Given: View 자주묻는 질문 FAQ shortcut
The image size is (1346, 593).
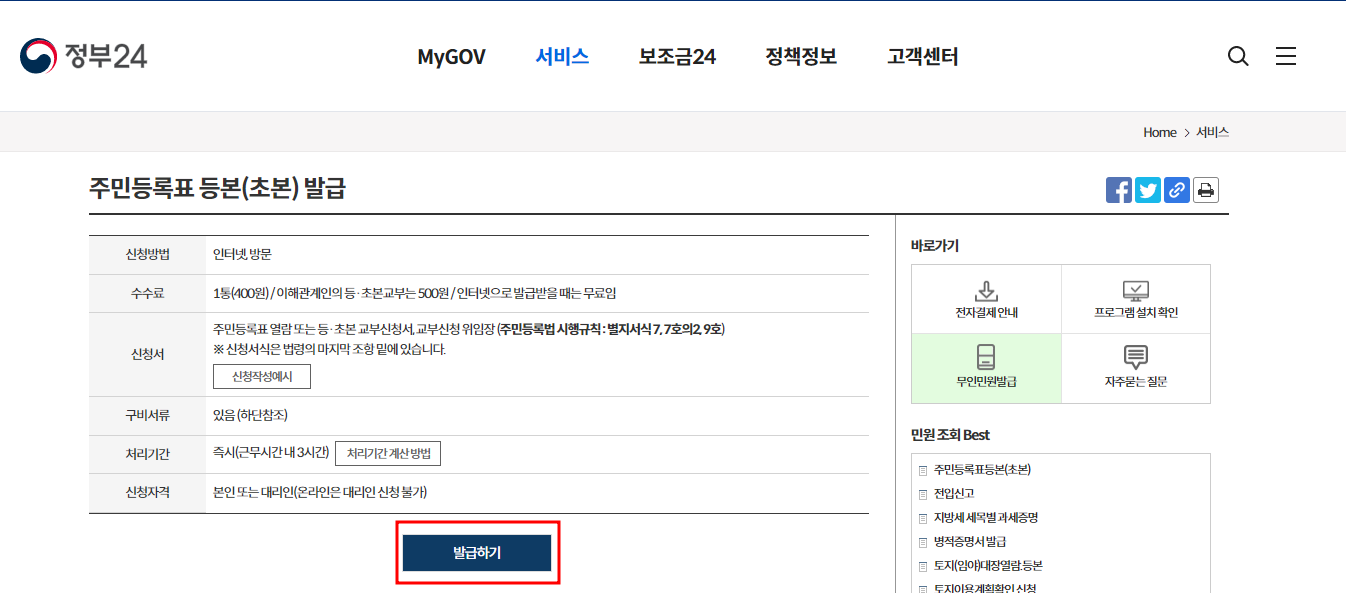Looking at the screenshot, I should click(x=1135, y=368).
